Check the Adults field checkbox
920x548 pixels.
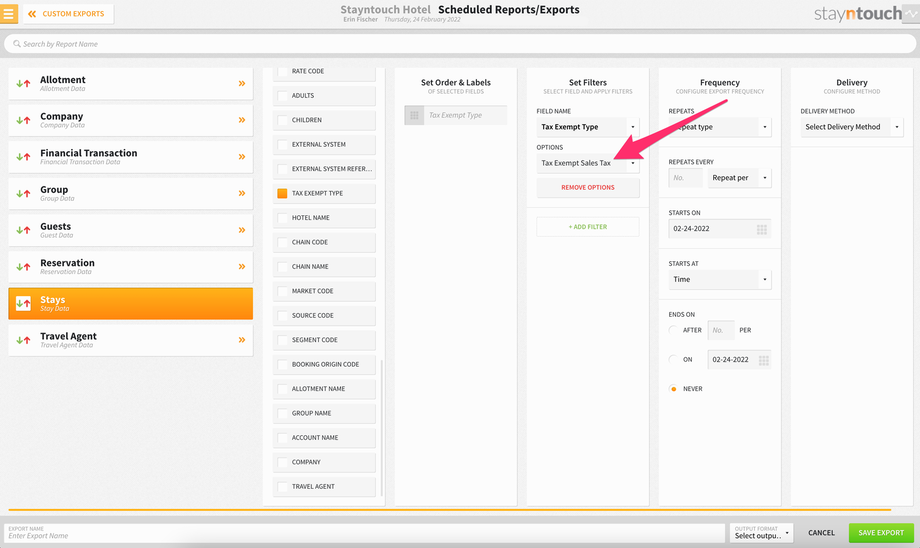tap(282, 96)
